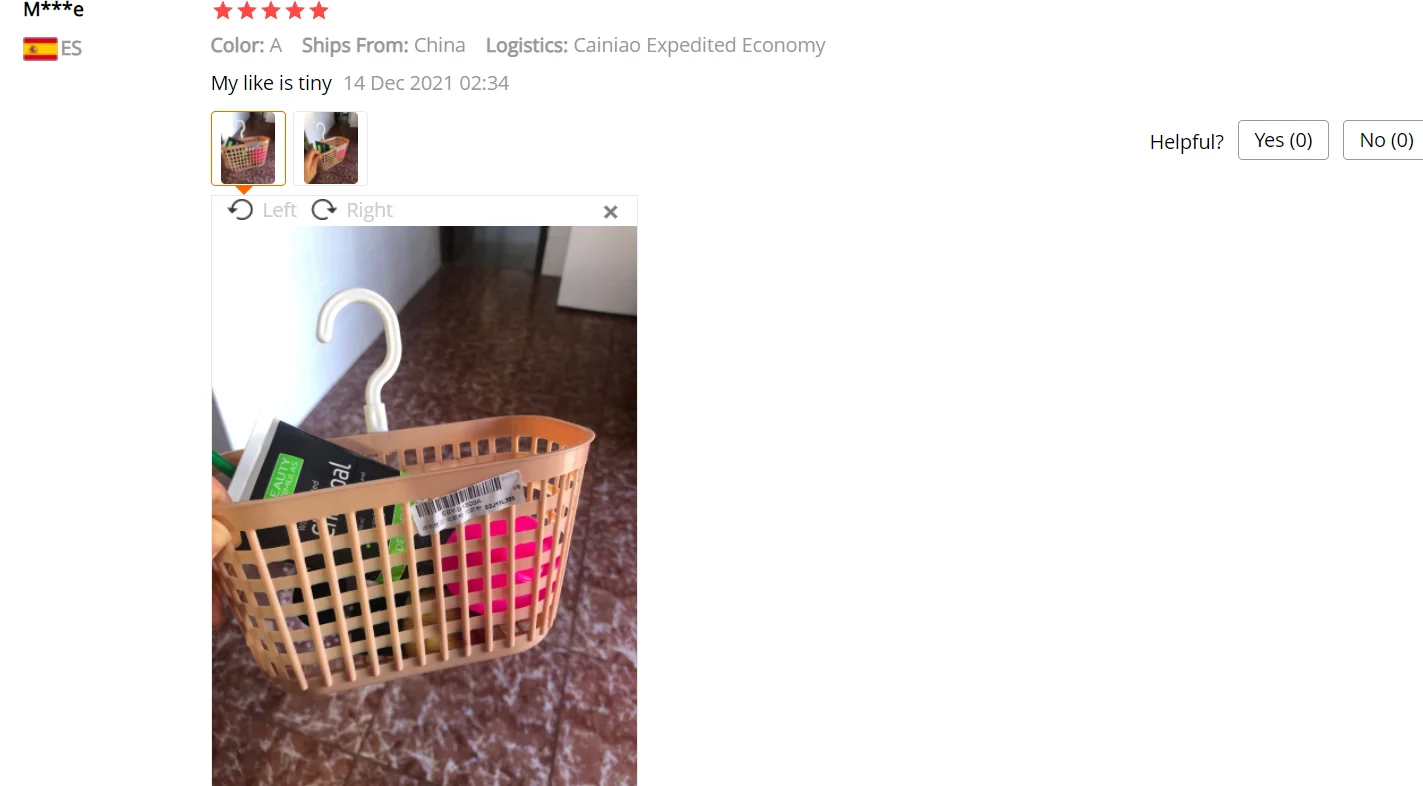Click the last red rating star
Image resolution: width=1423 pixels, height=786 pixels.
pyautogui.click(x=319, y=11)
